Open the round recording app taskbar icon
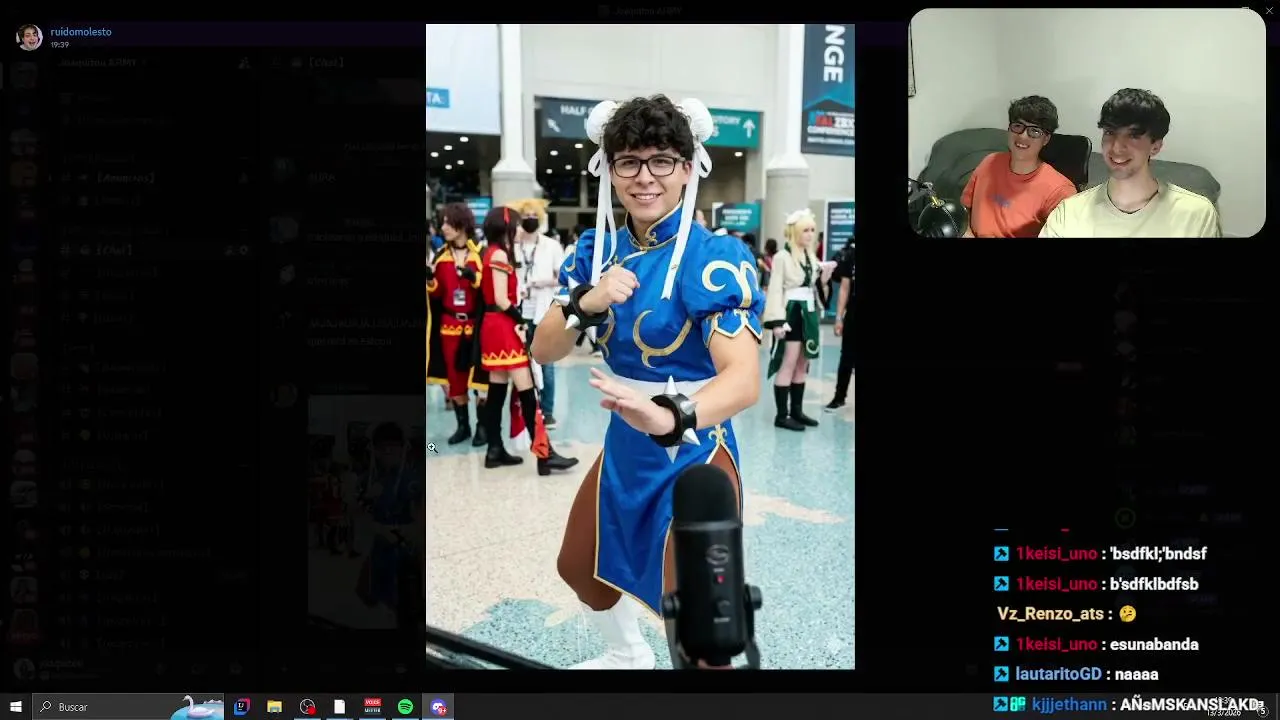Screen dimensions: 1280x720 [x=307, y=707]
